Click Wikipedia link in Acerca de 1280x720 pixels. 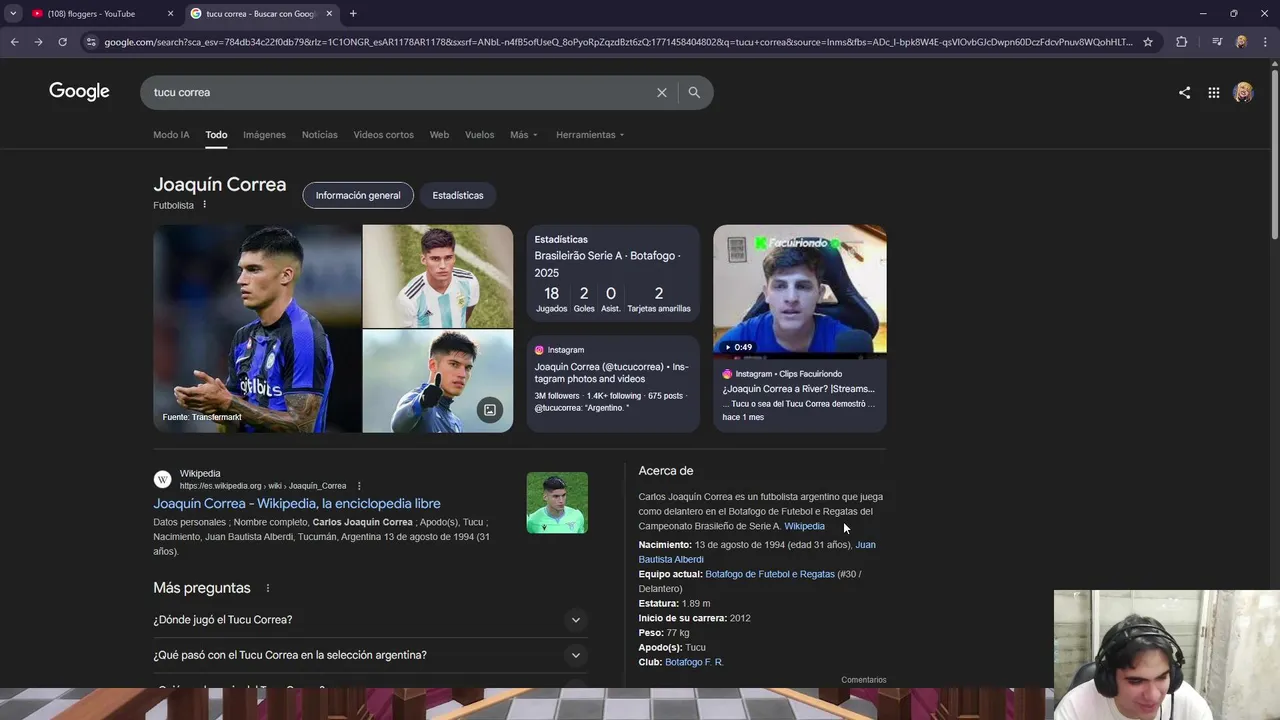[x=804, y=526]
